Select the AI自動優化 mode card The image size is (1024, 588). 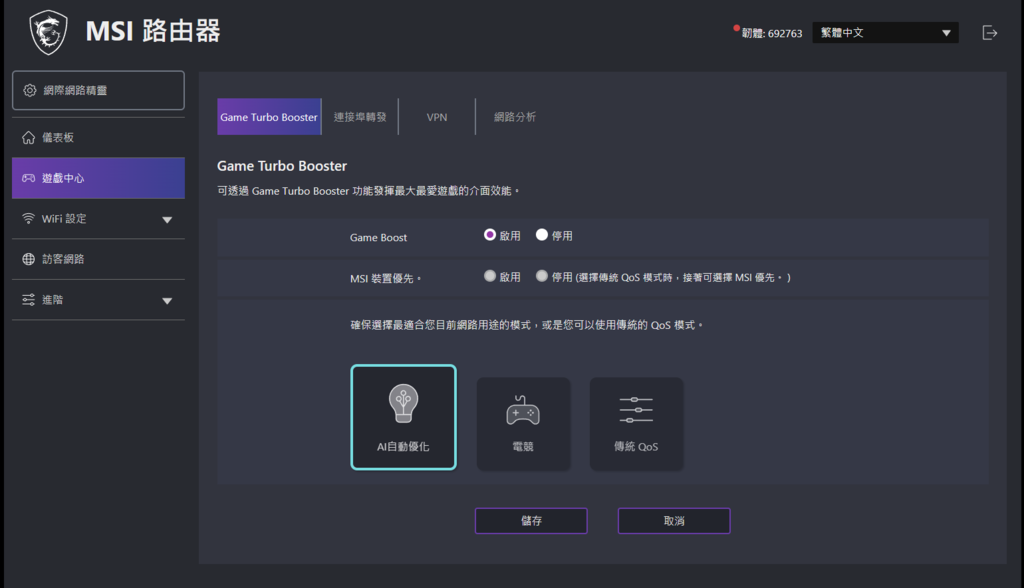click(x=404, y=417)
